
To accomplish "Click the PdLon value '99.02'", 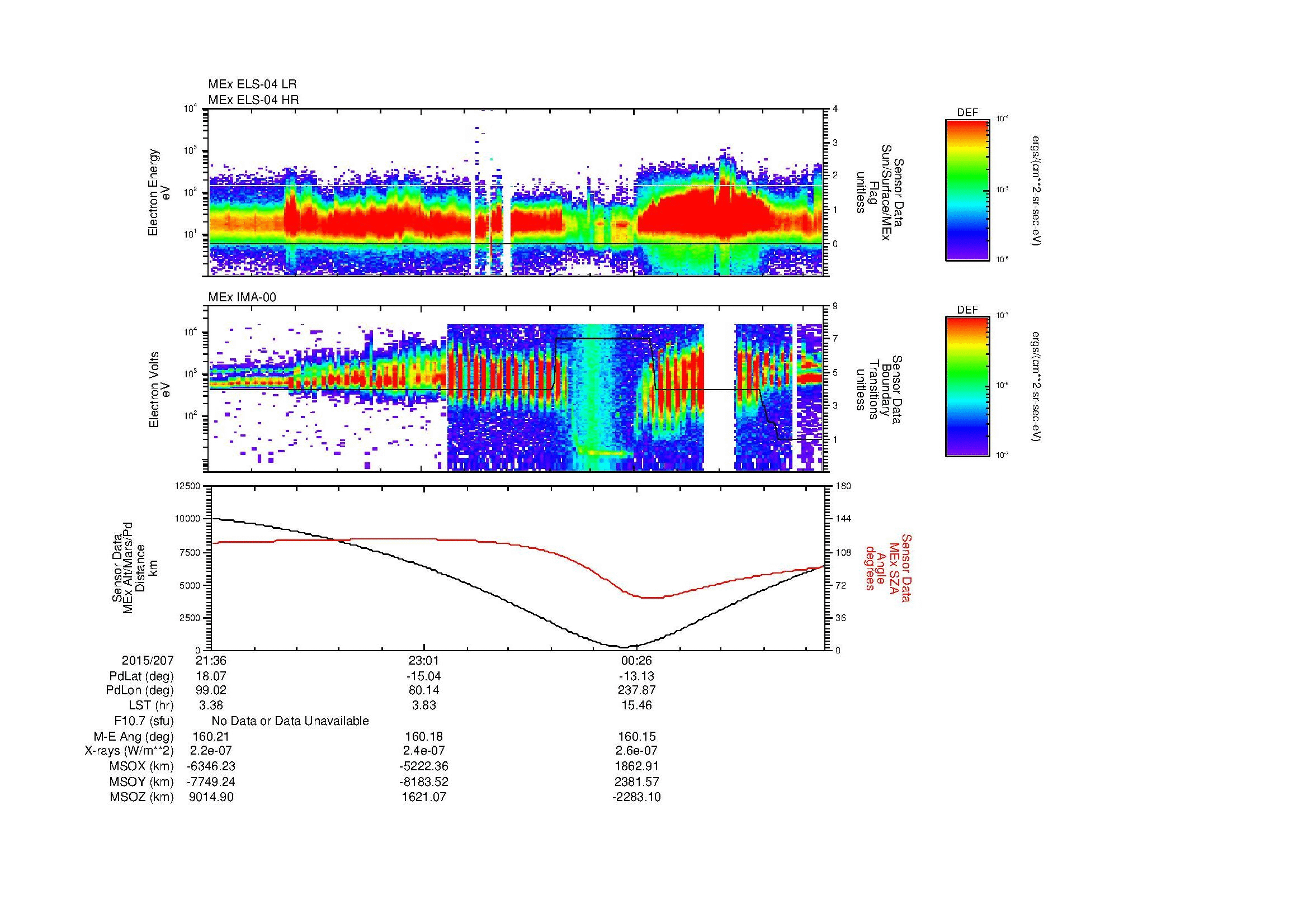I will pyautogui.click(x=211, y=690).
